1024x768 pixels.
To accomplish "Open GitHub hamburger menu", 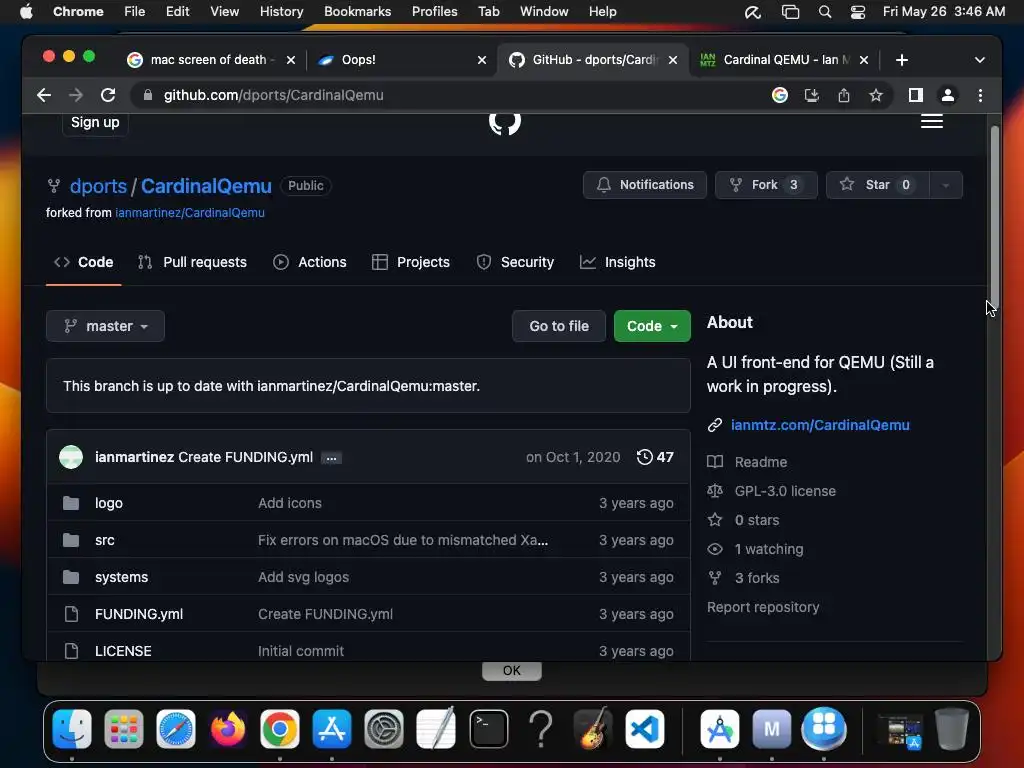I will 932,121.
